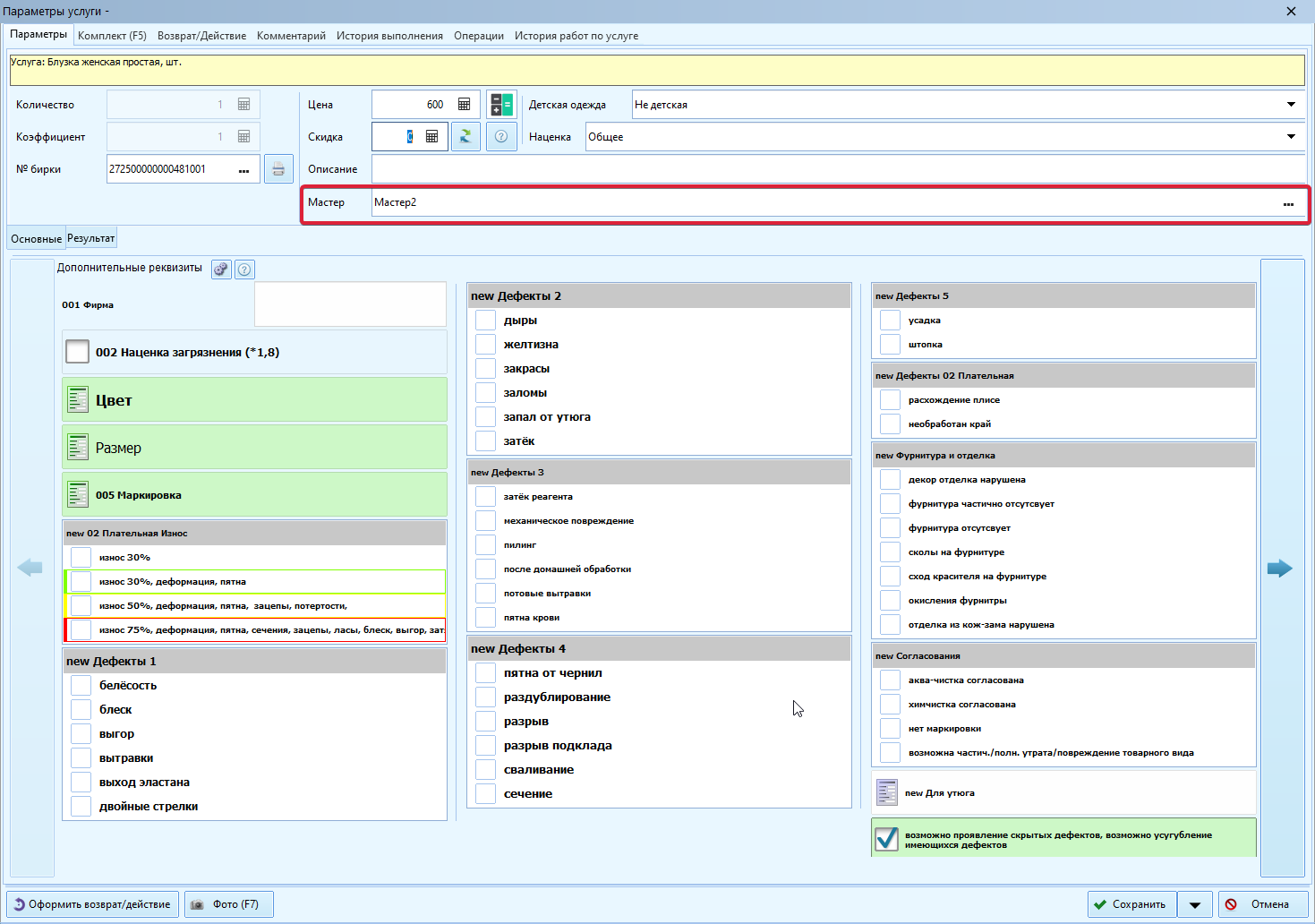Click Оформить возврат/действие button
This screenshot has height=924, width=1315.
click(92, 904)
